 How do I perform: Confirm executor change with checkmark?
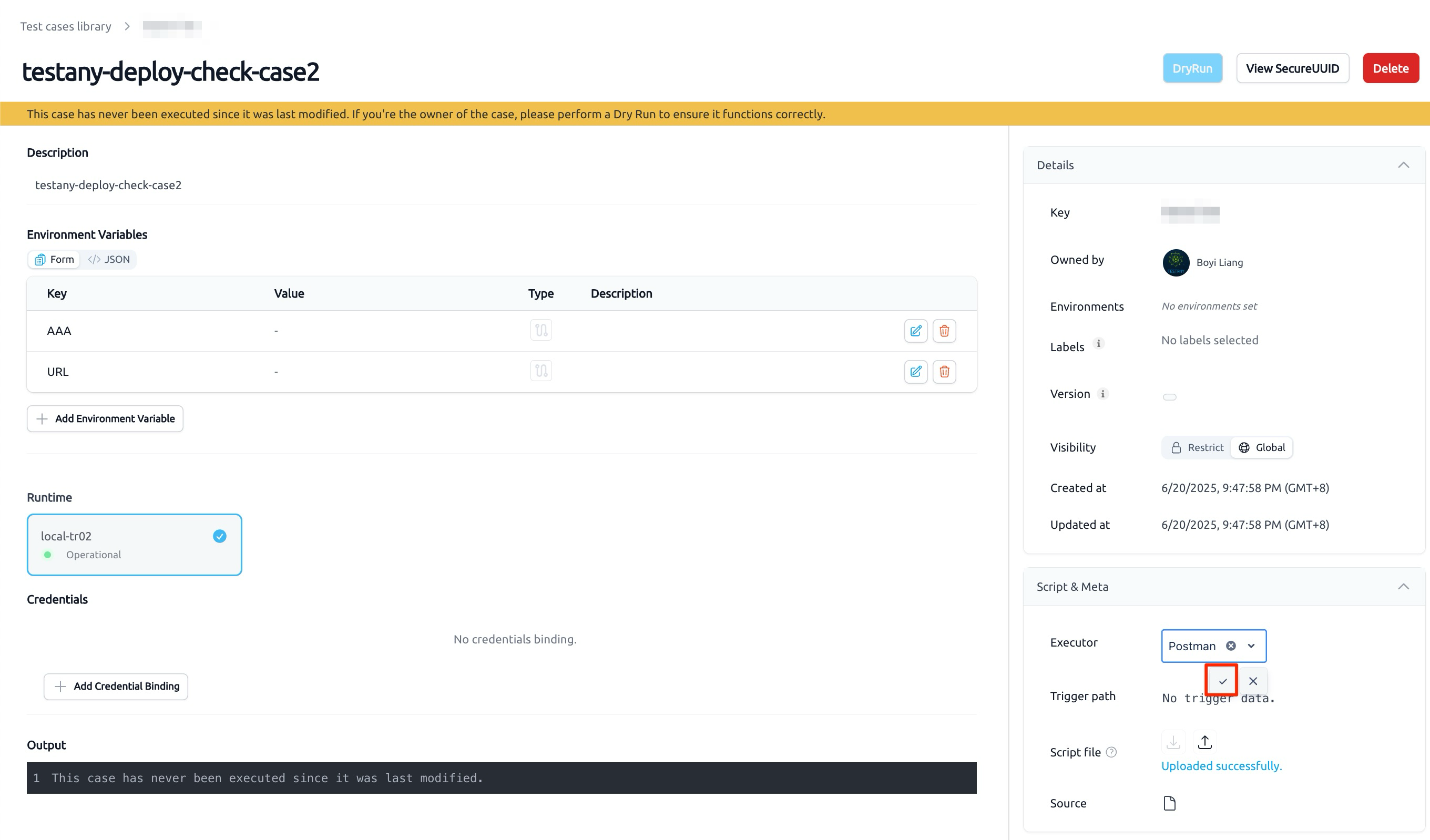coord(1222,681)
